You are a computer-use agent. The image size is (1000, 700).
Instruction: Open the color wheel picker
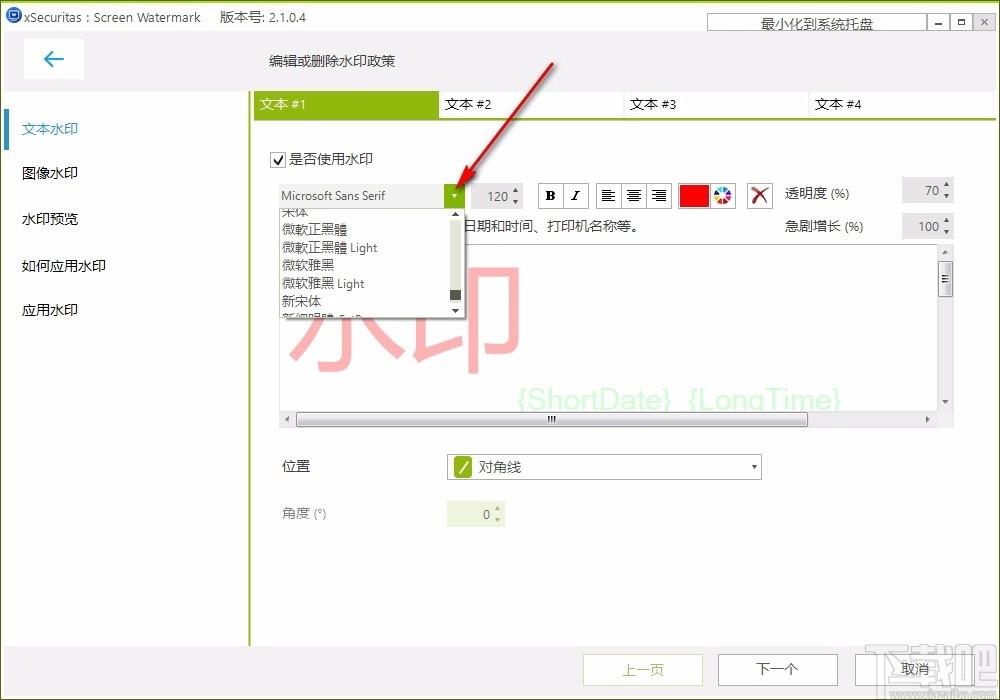click(x=723, y=196)
